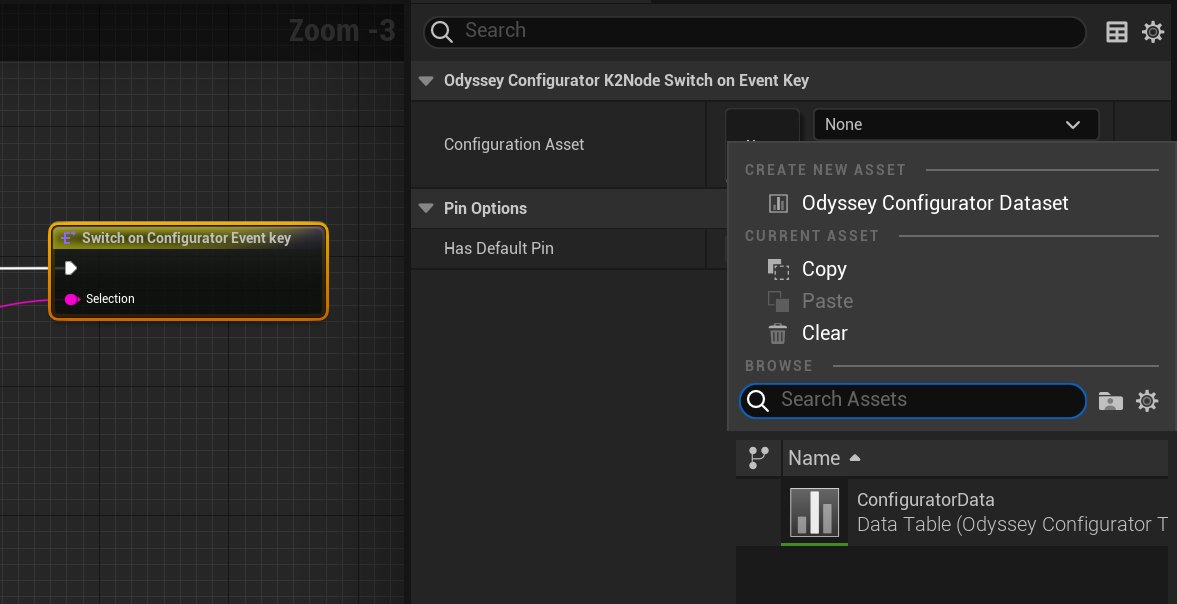Open asset picker view options gear
Screen dimensions: 1177x604
click(1147, 401)
